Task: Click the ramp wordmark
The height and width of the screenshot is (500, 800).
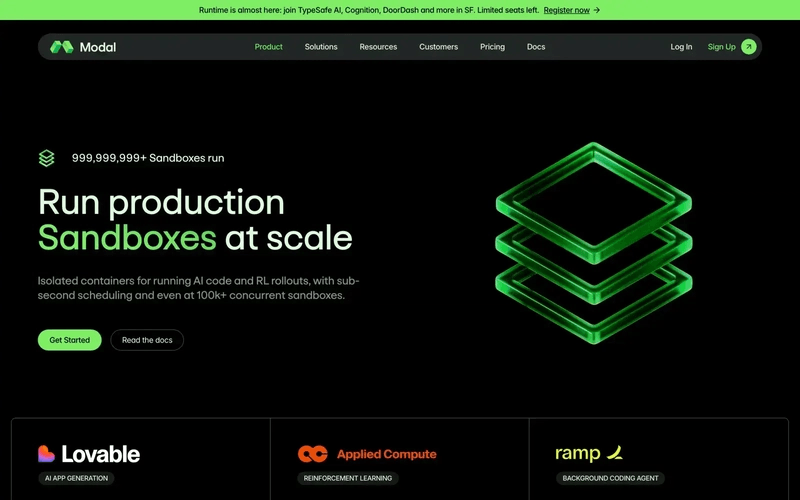Action: coord(578,453)
